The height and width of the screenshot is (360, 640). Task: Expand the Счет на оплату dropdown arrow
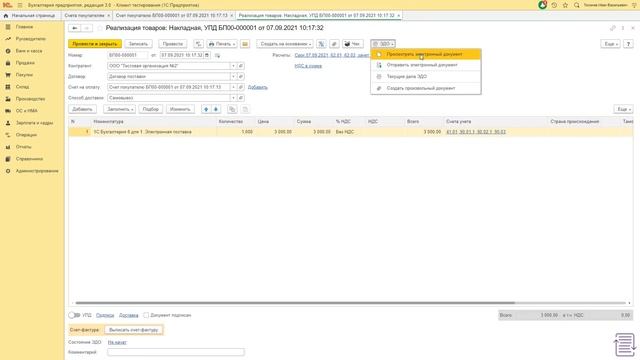(x=233, y=87)
